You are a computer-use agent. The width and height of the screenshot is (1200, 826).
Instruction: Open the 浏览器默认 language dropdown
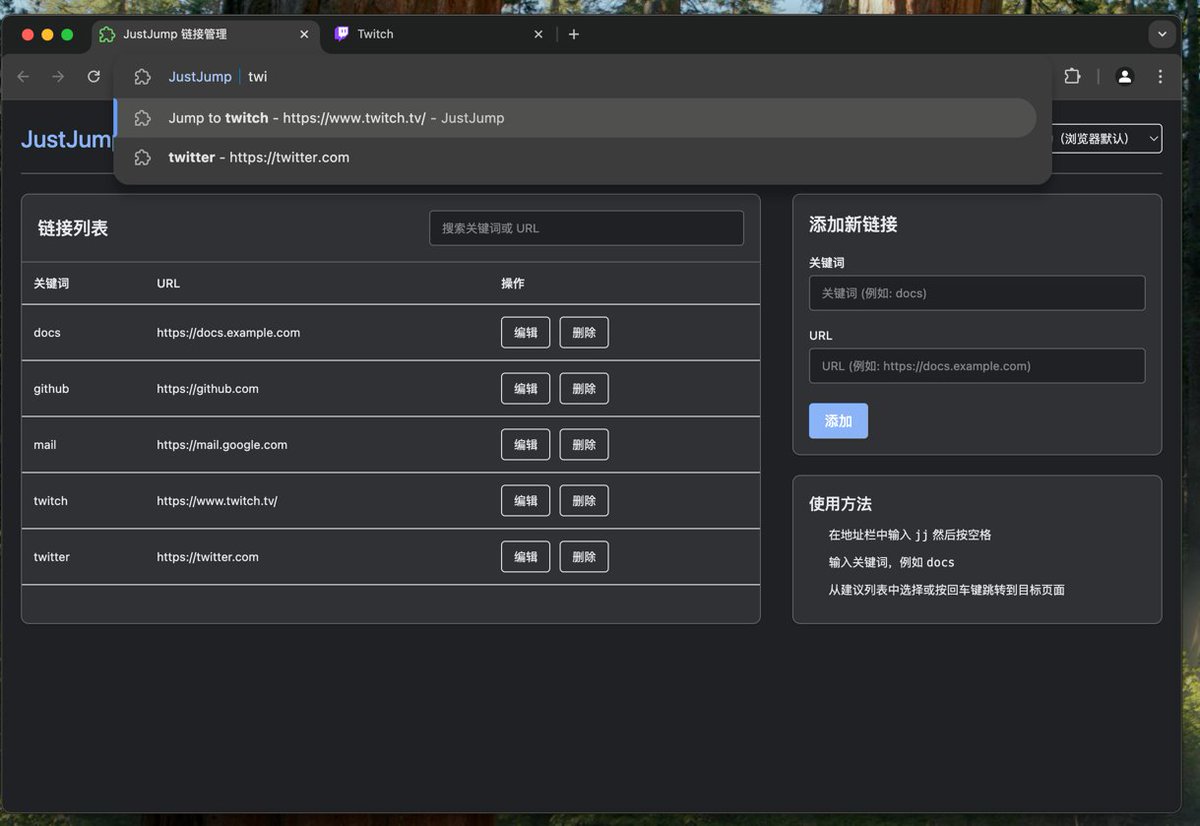[1107, 139]
